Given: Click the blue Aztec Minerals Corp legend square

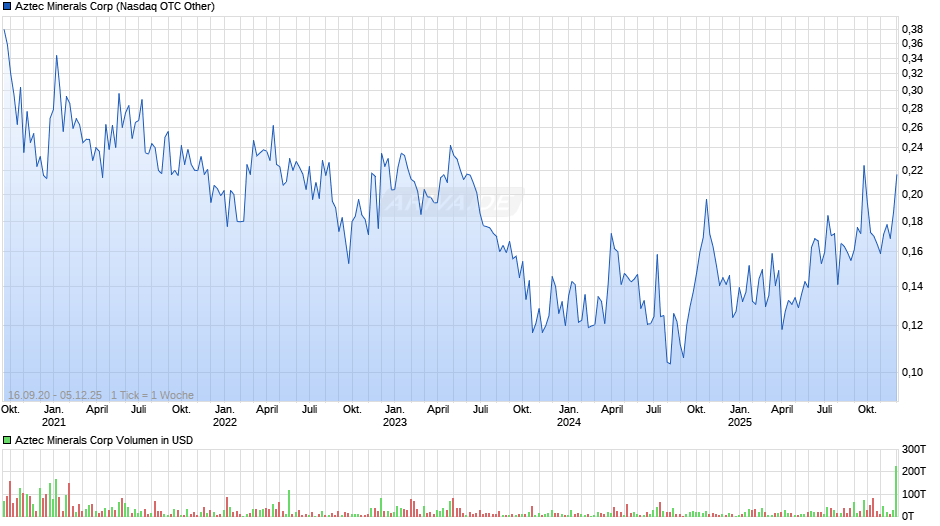Looking at the screenshot, I should (x=7, y=7).
